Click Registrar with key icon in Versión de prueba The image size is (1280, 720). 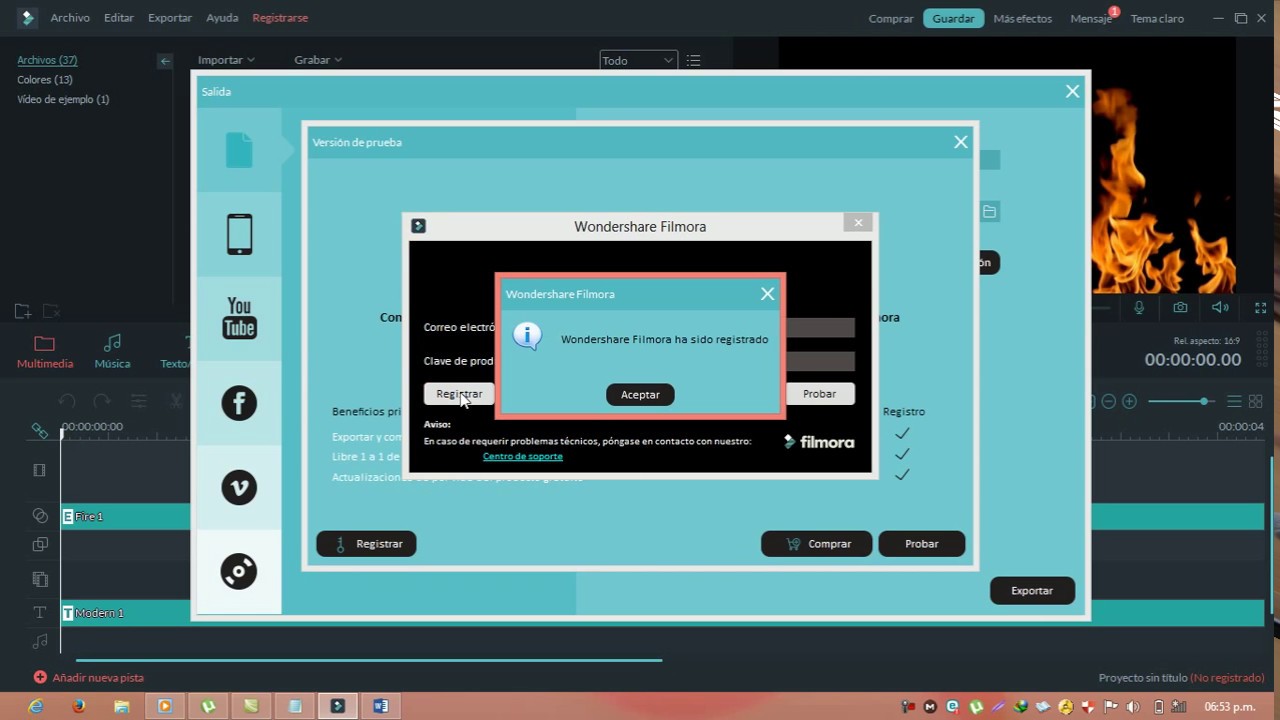tap(366, 544)
